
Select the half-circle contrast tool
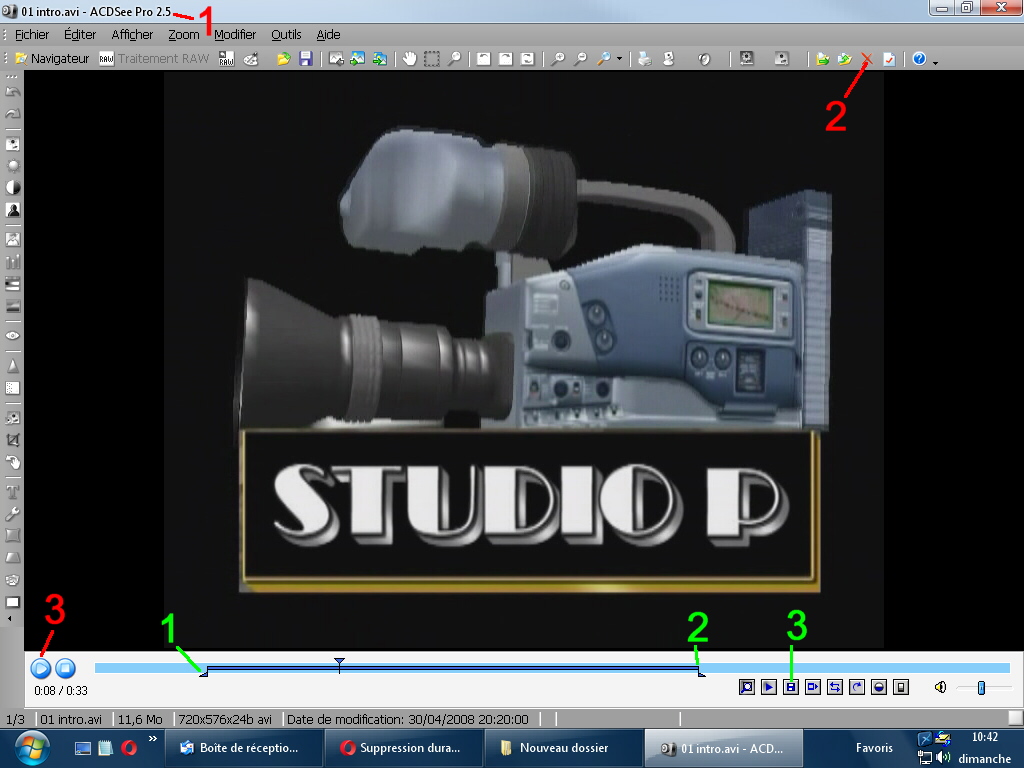pyautogui.click(x=12, y=188)
